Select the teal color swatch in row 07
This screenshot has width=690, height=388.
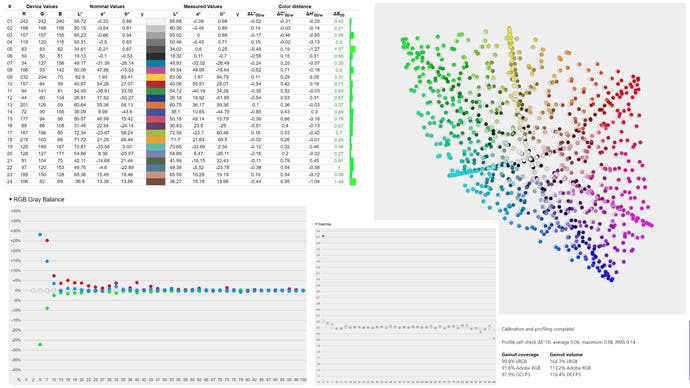point(155,63)
